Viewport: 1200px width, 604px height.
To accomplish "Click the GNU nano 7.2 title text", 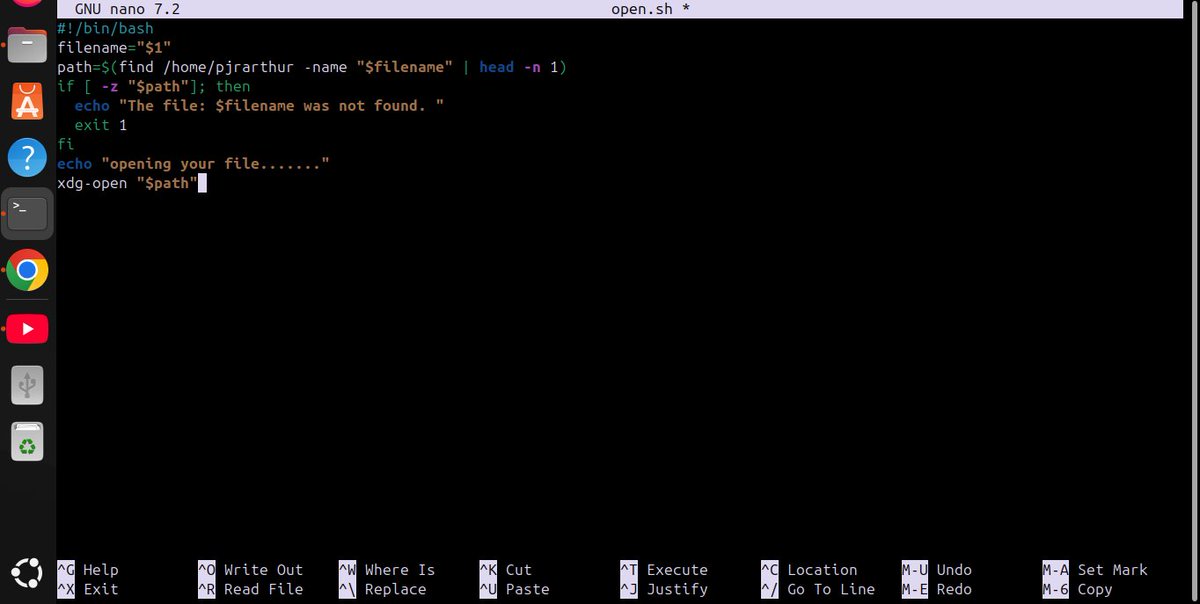I will tap(127, 9).
